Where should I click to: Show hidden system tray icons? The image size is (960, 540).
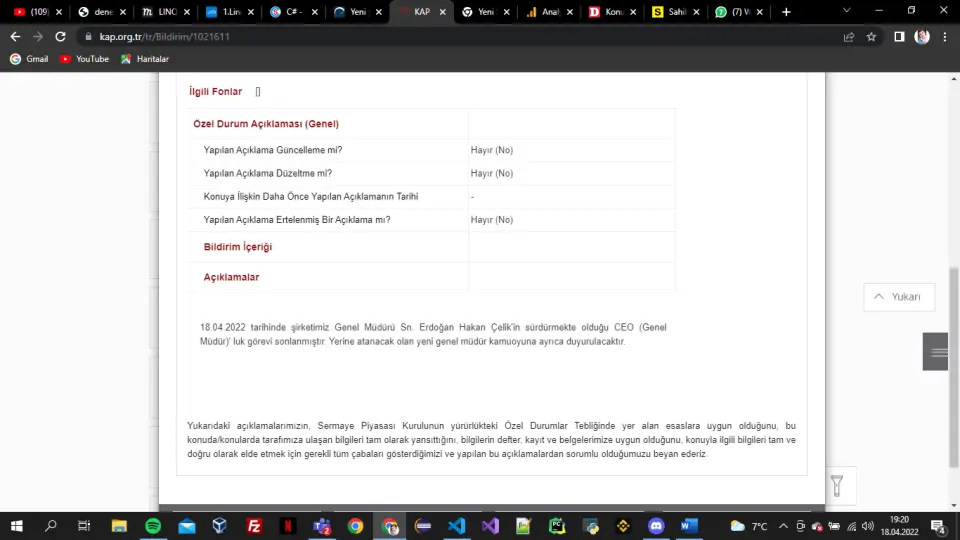point(784,526)
